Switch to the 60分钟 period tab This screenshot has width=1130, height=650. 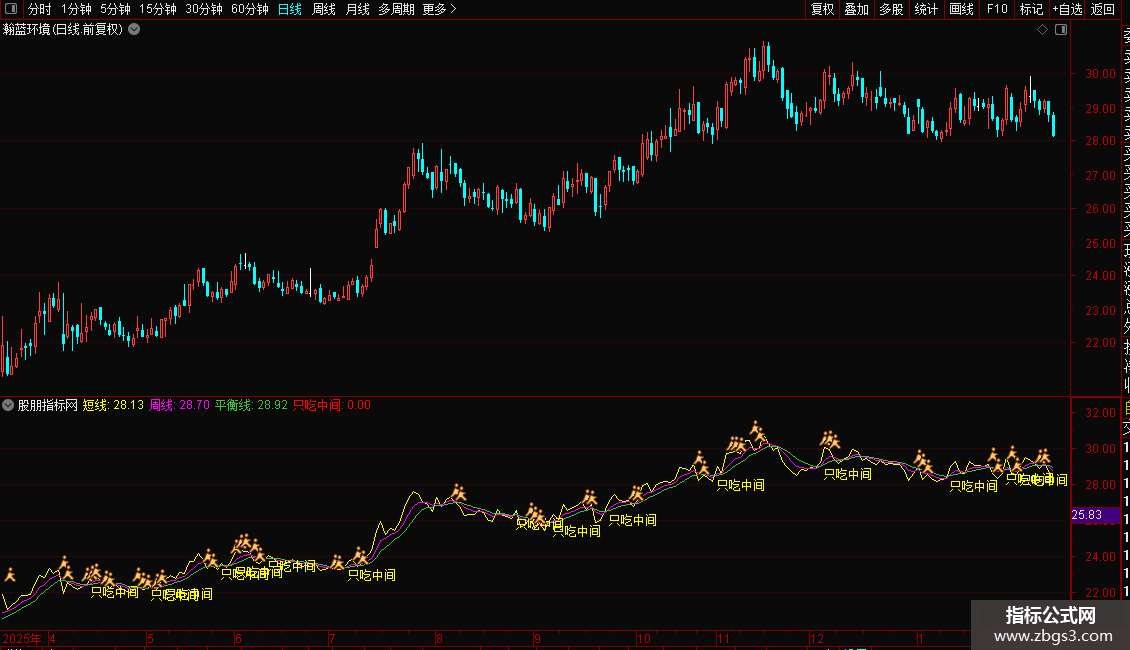pyautogui.click(x=250, y=9)
